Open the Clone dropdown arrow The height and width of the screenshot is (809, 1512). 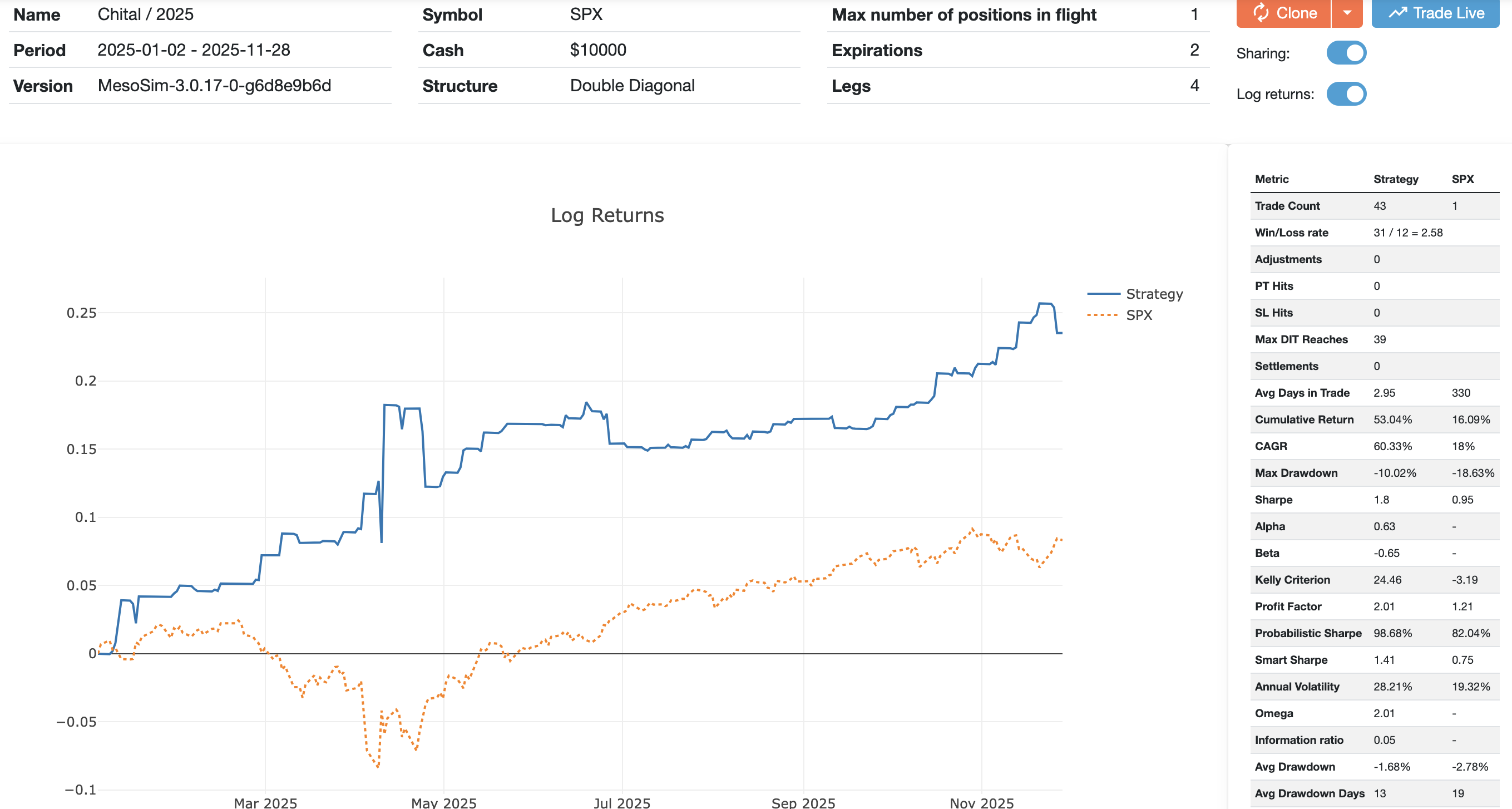(x=1347, y=13)
